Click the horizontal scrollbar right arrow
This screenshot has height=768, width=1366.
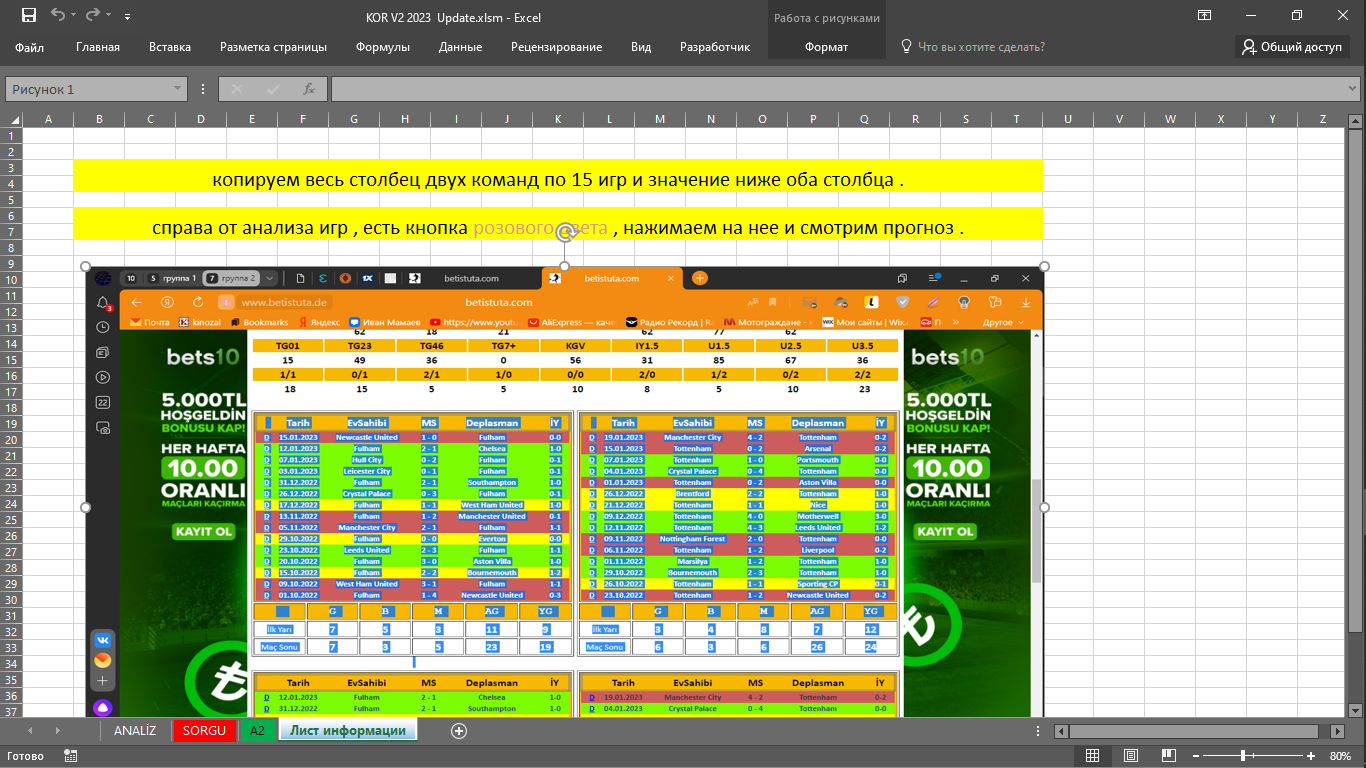pyautogui.click(x=1339, y=731)
